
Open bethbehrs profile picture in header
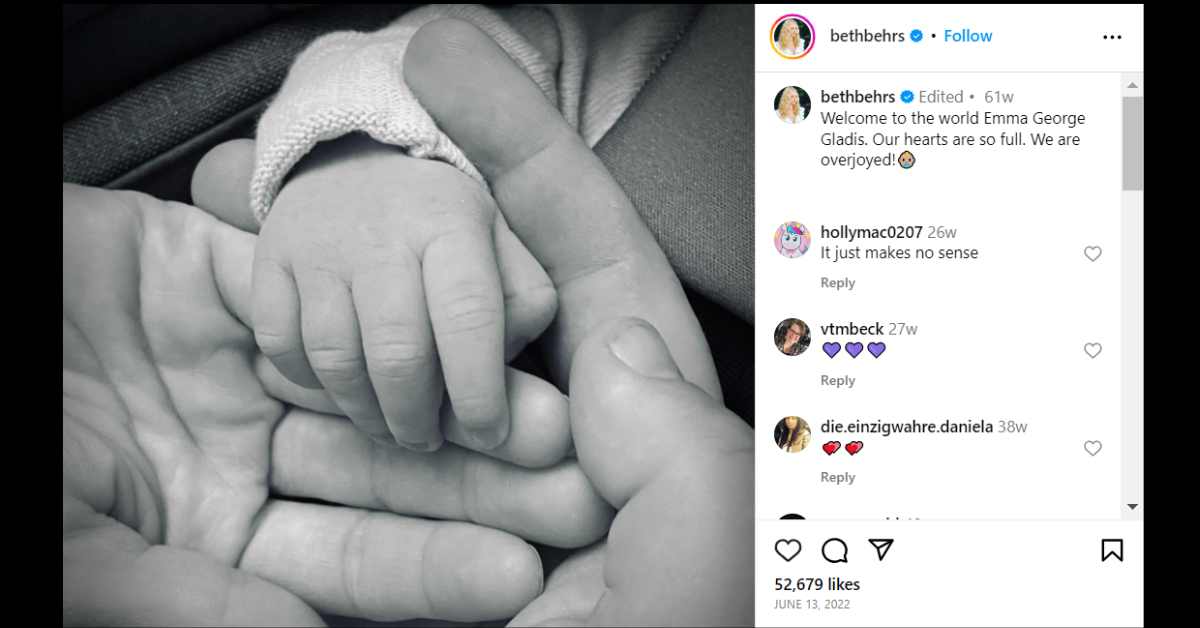(792, 37)
